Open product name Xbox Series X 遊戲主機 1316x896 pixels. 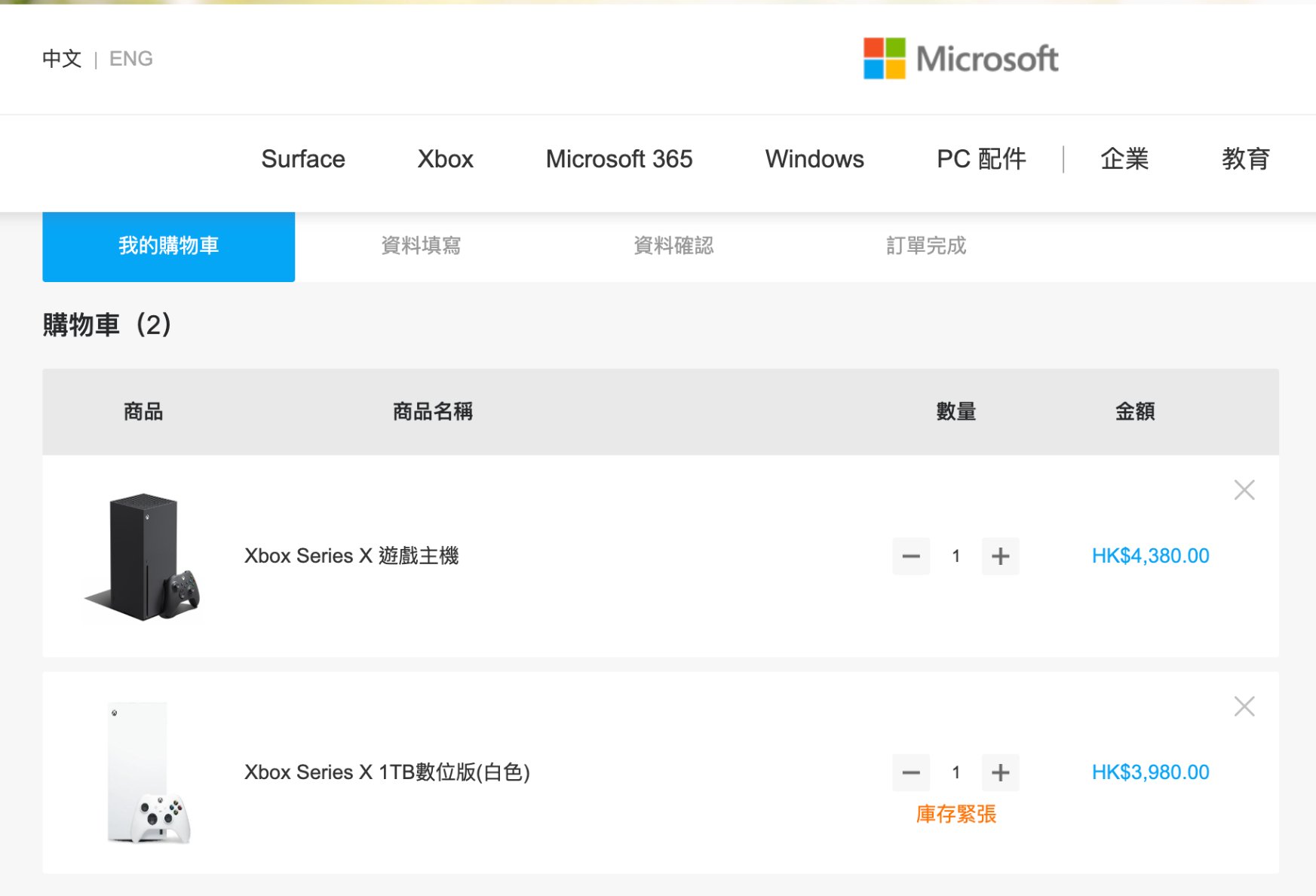coord(351,557)
